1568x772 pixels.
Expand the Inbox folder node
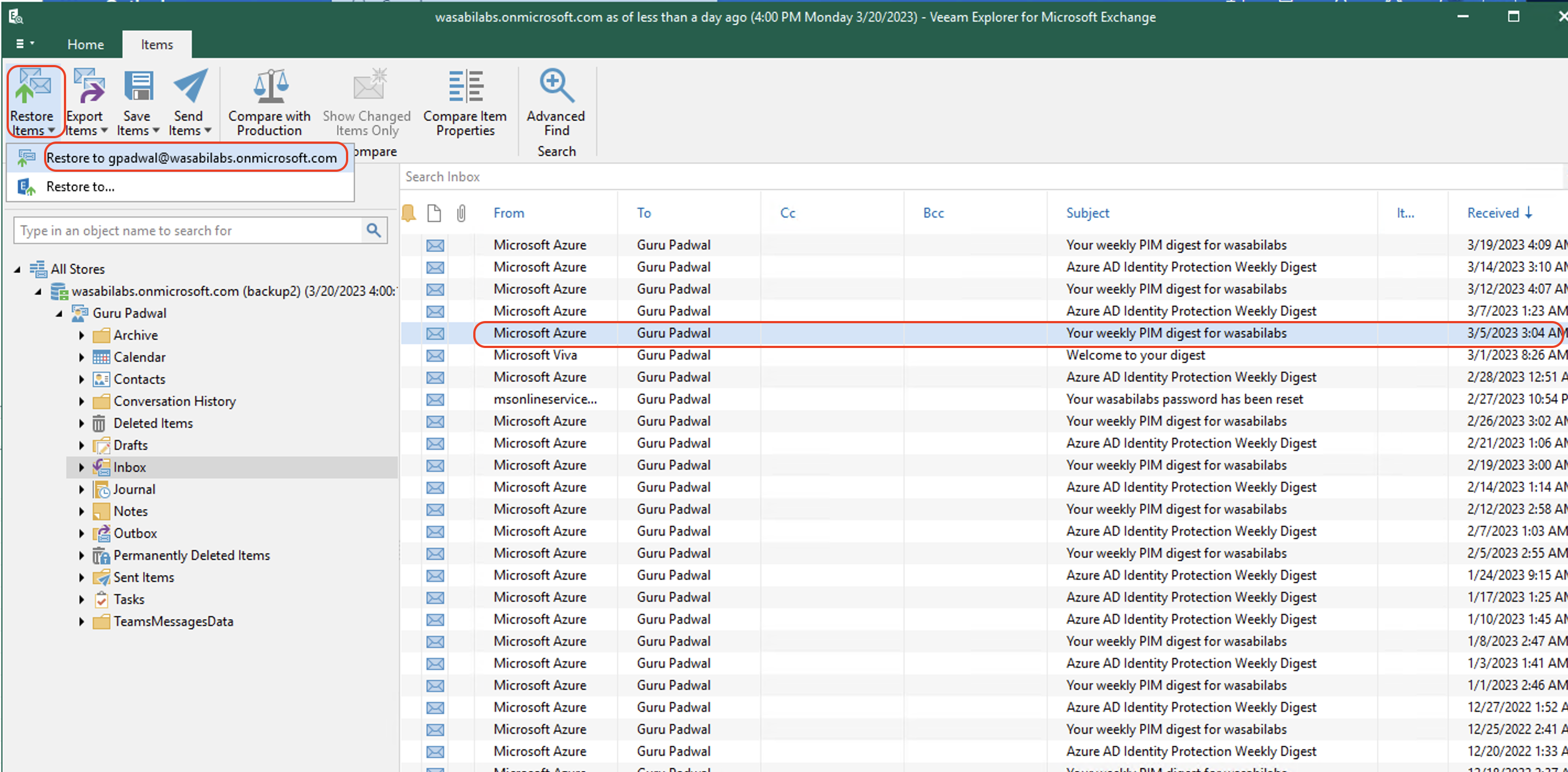coord(82,467)
